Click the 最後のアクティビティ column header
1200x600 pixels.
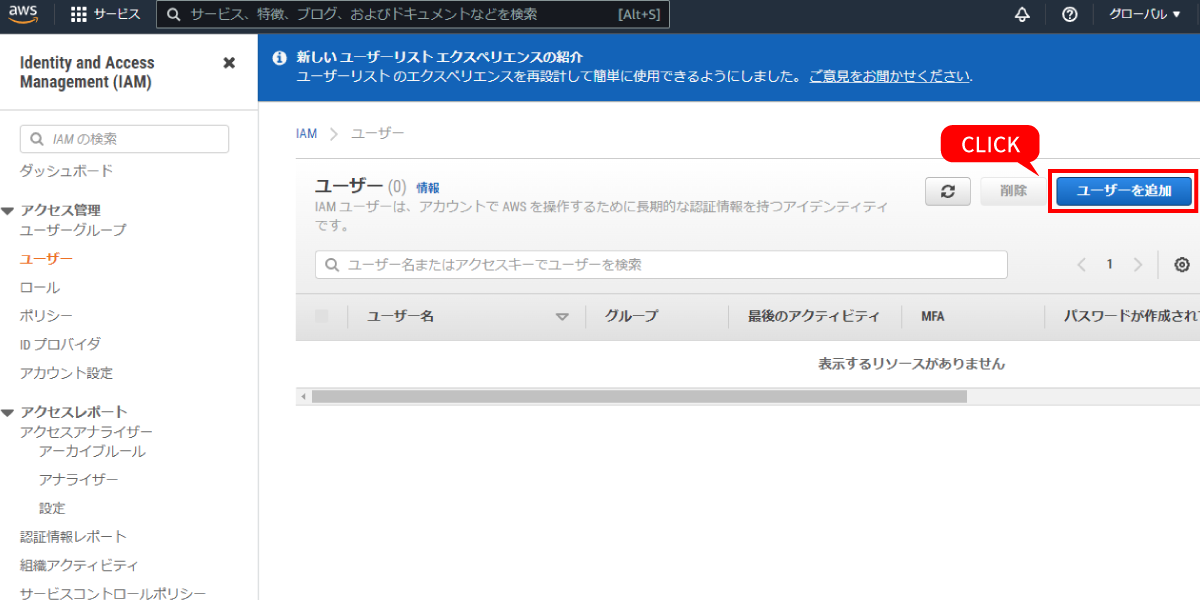tap(814, 316)
